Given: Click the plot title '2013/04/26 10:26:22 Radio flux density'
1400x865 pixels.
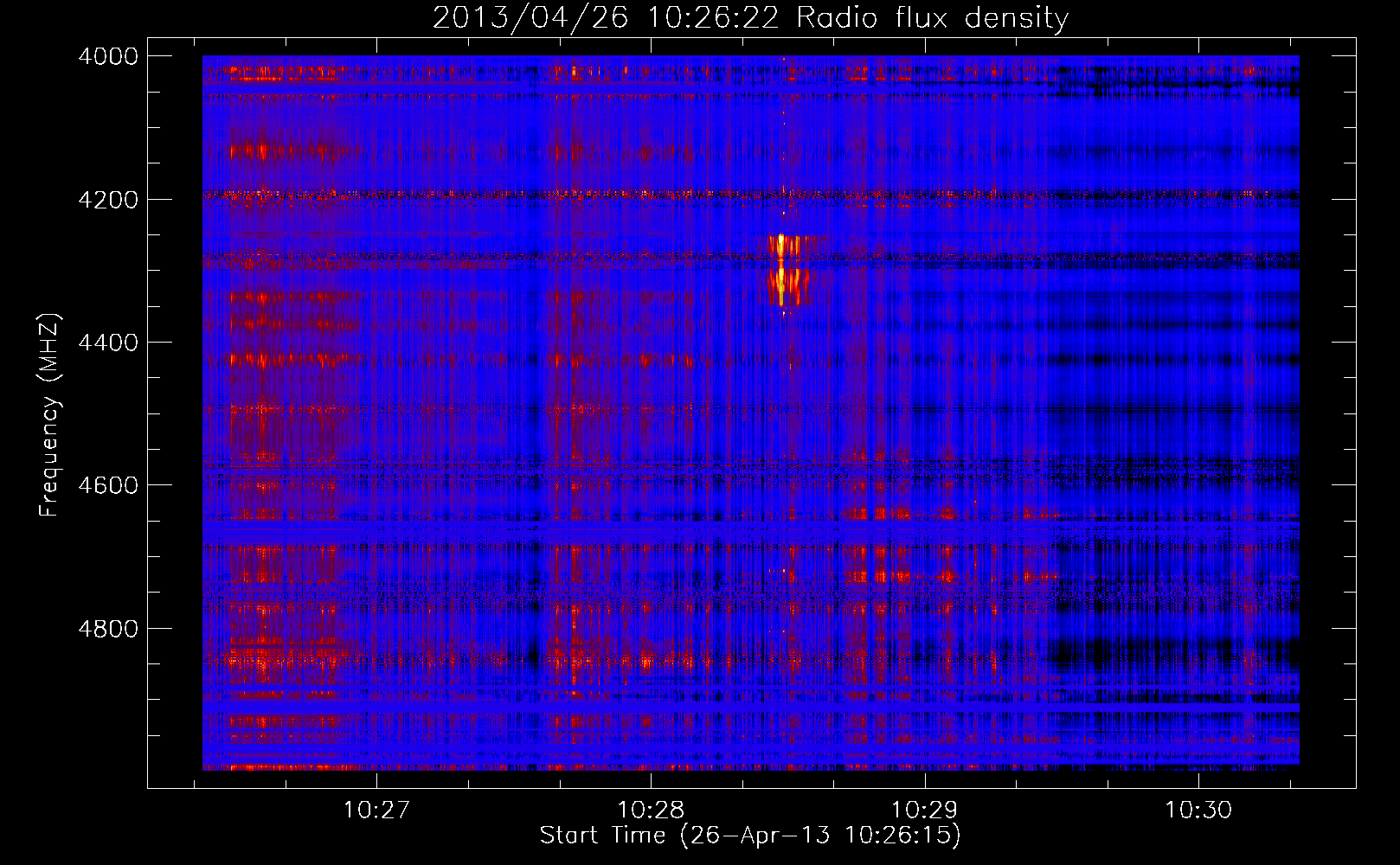Looking at the screenshot, I should coord(750,18).
